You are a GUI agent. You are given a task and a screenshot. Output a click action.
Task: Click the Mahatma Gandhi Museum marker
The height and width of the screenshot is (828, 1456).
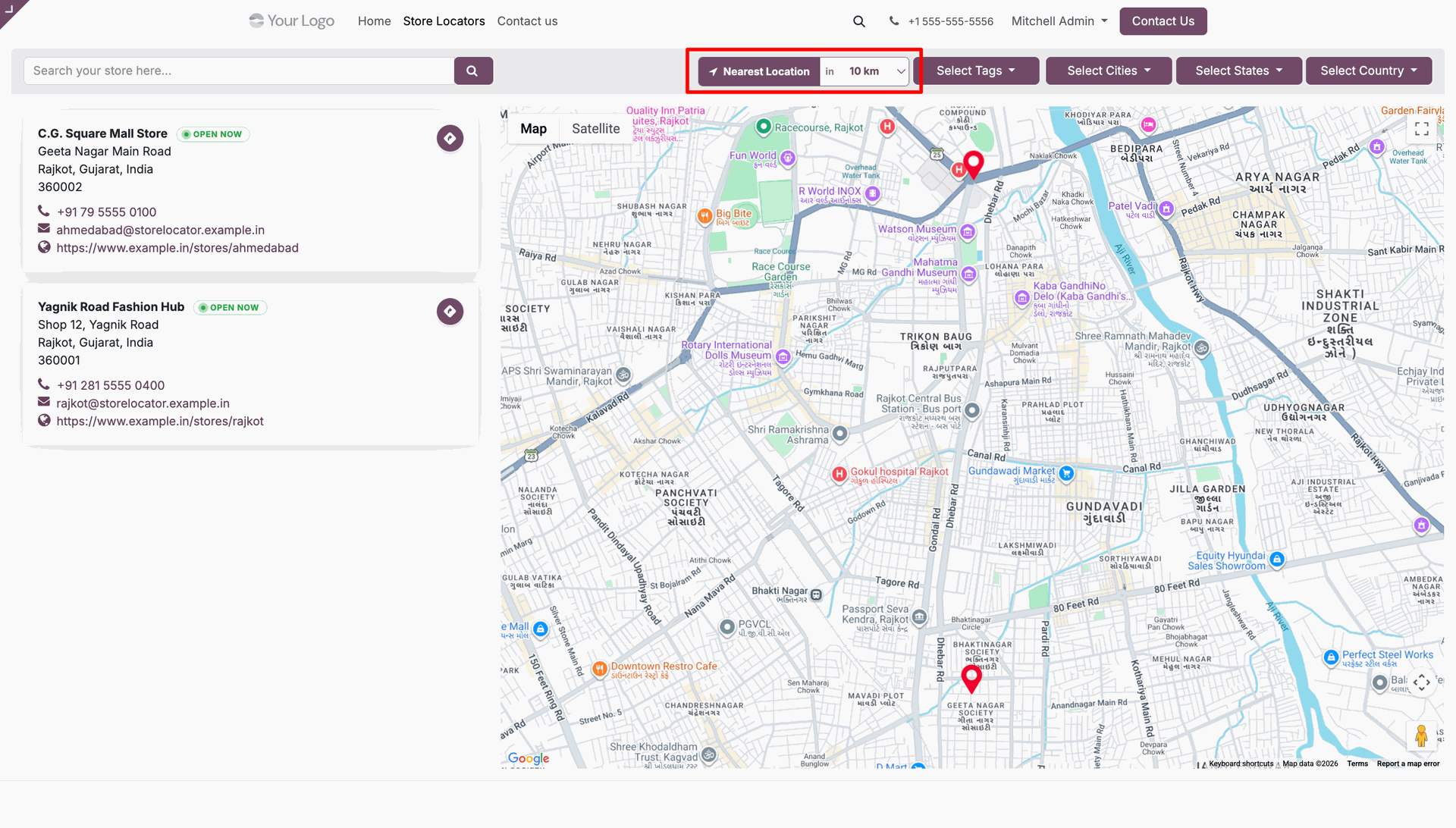(x=968, y=274)
